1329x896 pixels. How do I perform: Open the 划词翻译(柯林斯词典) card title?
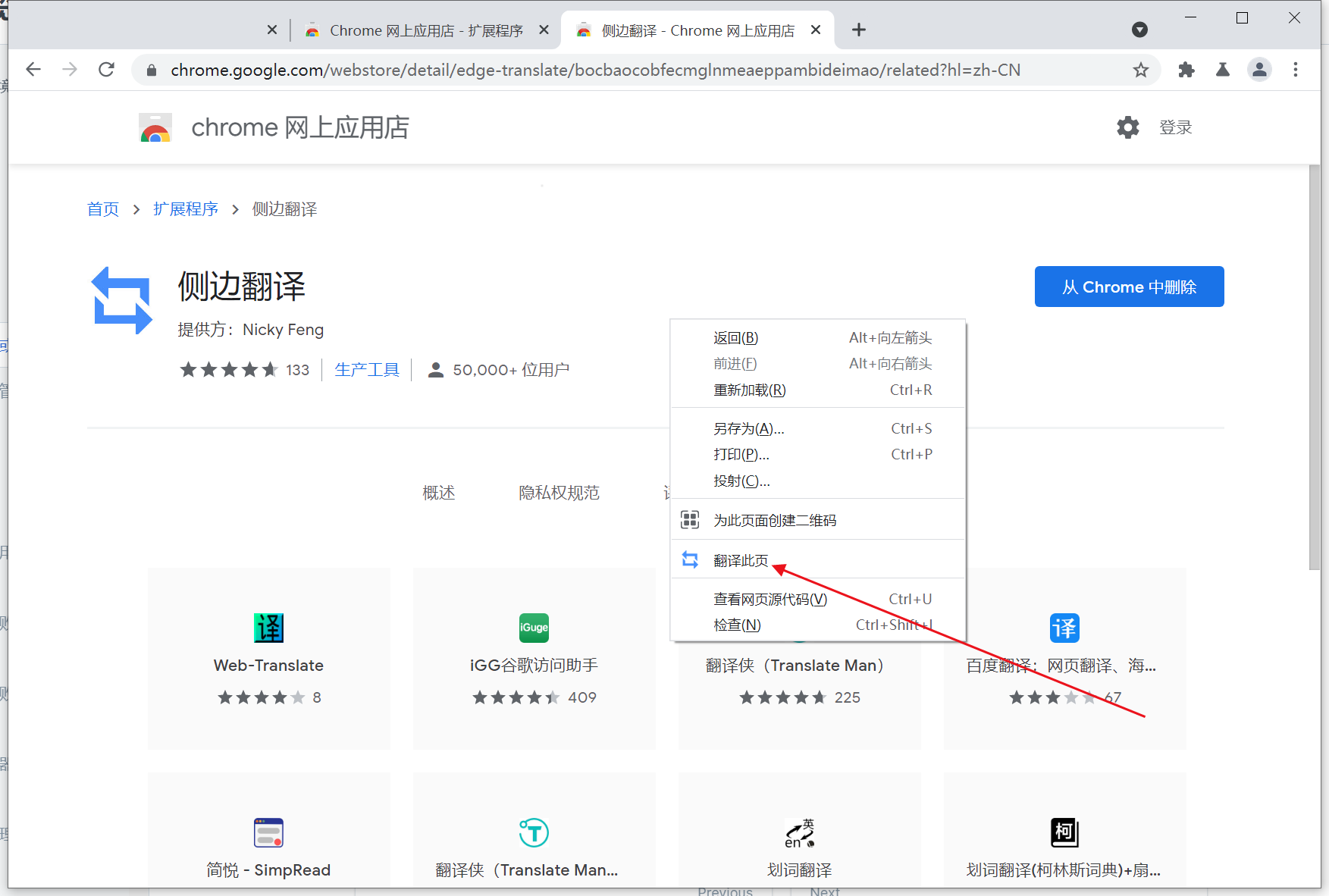coord(1064,870)
